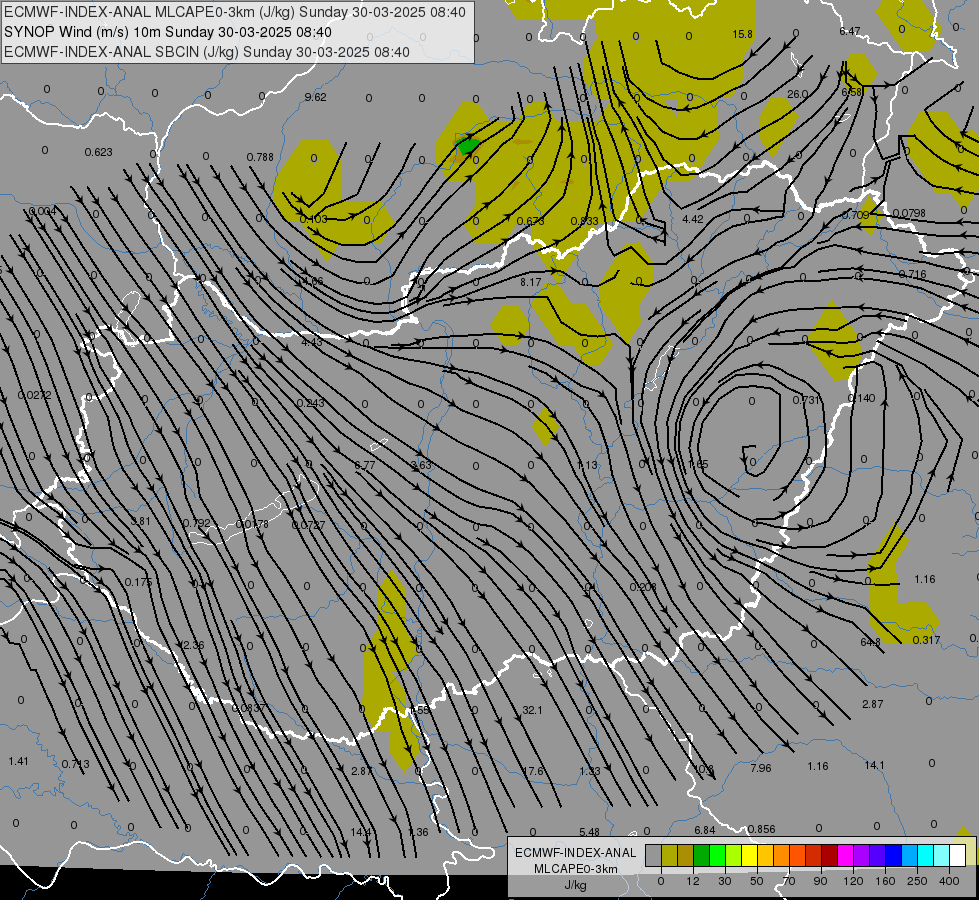
Task: Click the station value 15.8
Action: [742, 34]
